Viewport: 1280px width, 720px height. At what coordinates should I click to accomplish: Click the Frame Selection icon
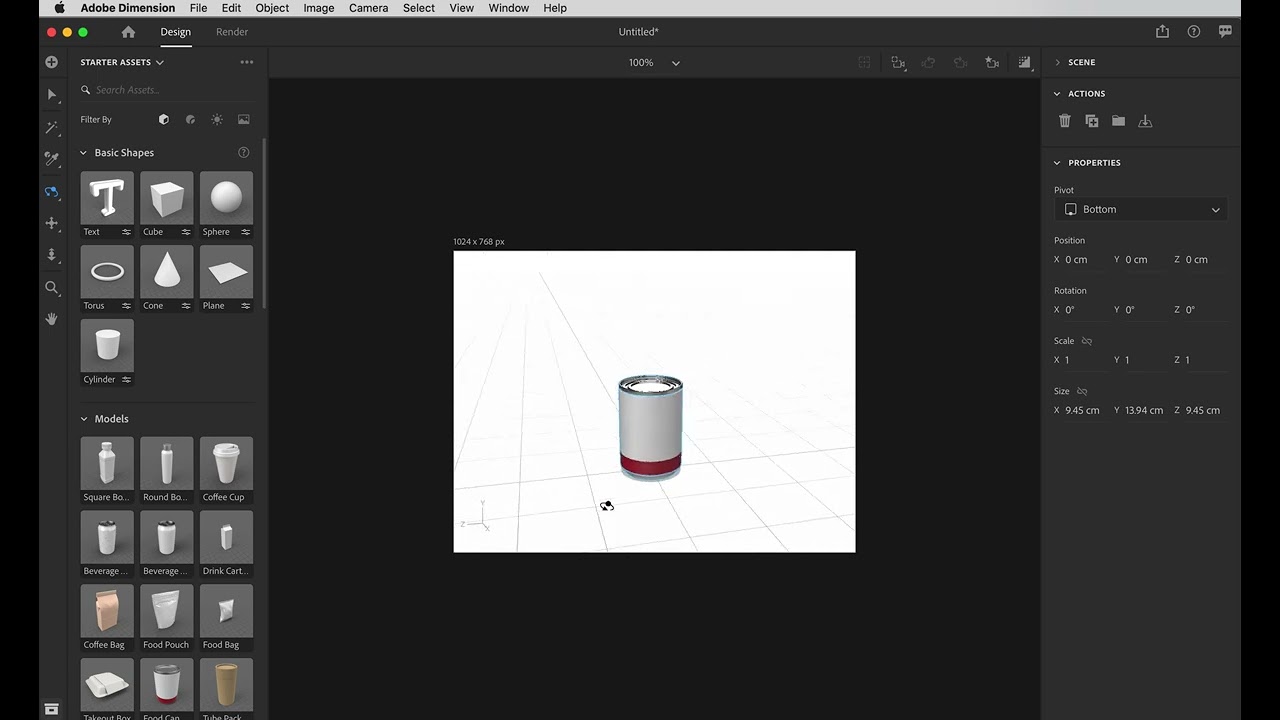(865, 62)
